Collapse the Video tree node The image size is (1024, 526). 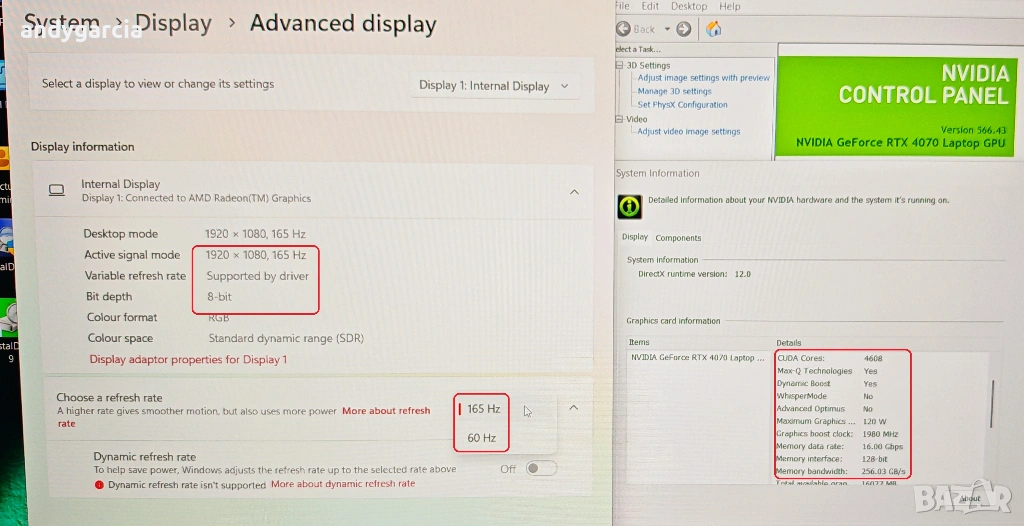coord(619,119)
